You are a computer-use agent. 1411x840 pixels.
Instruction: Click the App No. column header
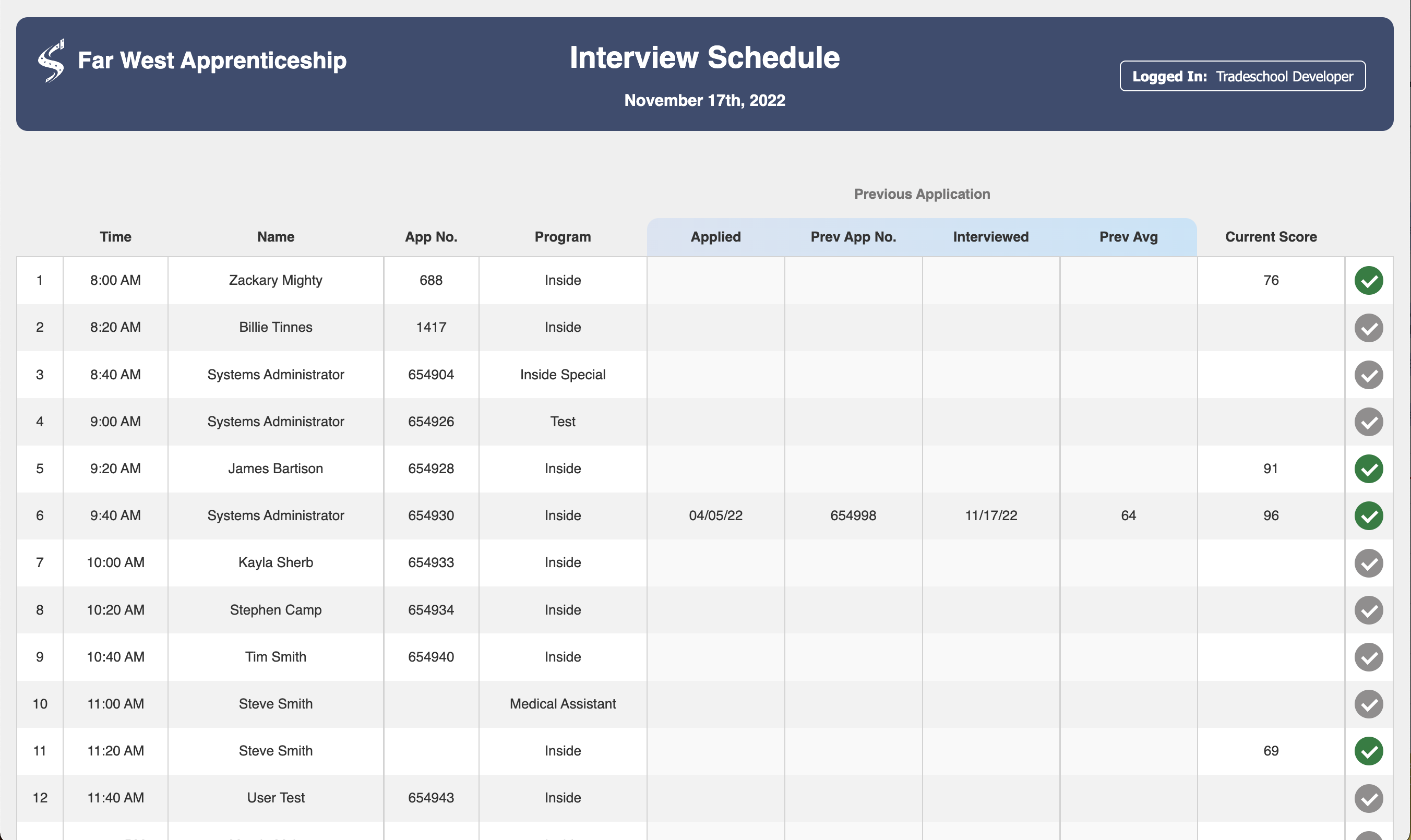click(x=431, y=236)
